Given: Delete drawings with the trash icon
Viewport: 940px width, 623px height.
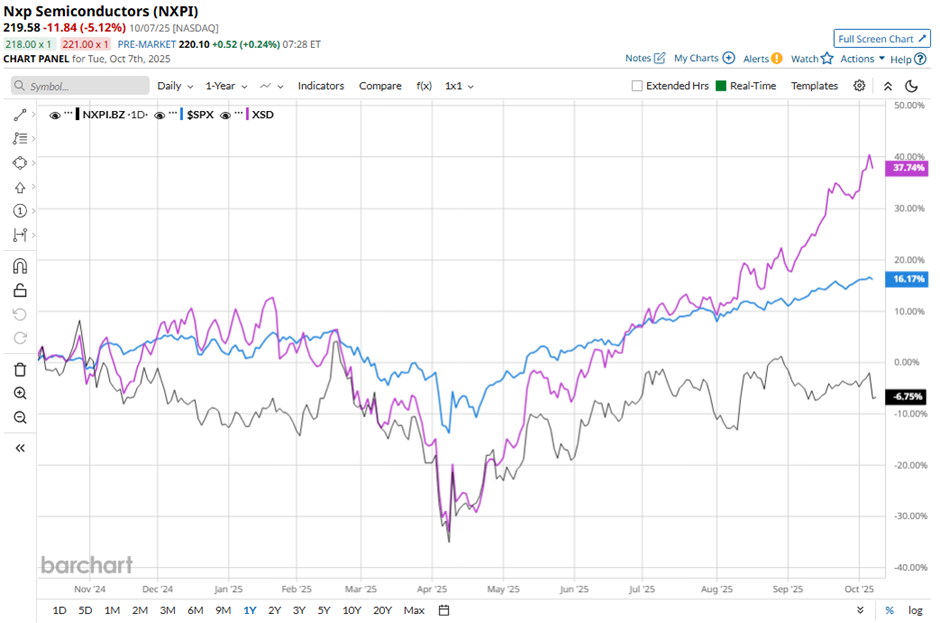Looking at the screenshot, I should (19, 369).
